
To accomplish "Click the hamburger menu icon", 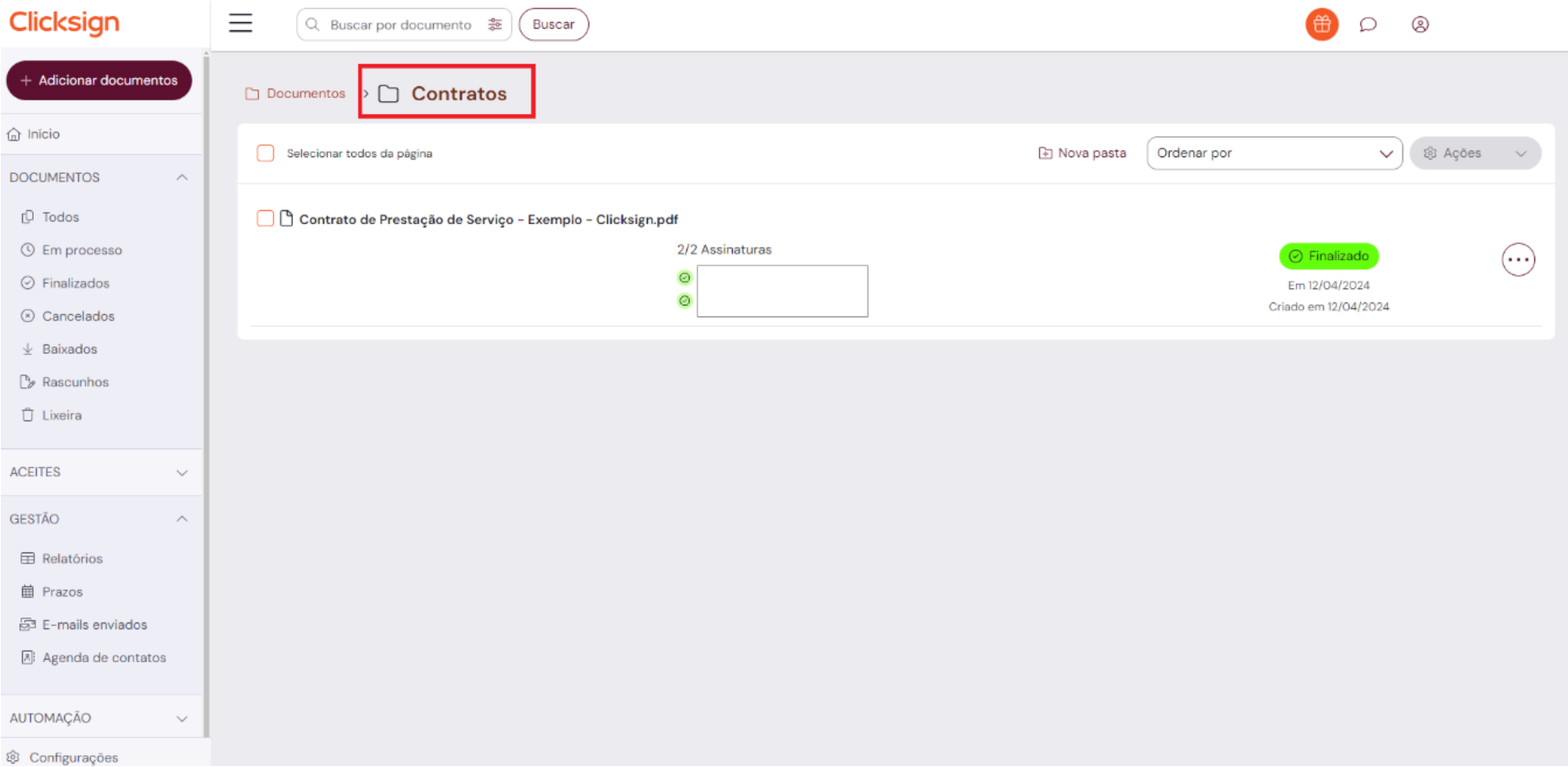I will pos(241,24).
